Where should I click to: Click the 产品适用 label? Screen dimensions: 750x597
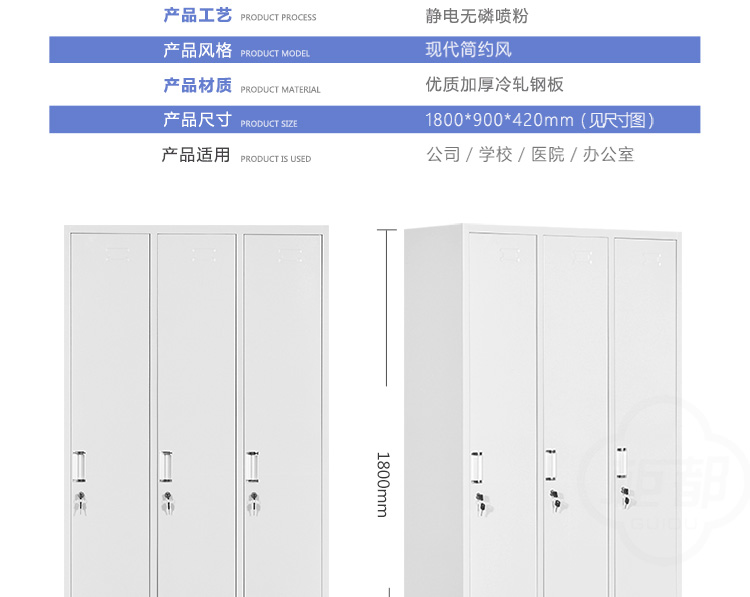(196, 155)
